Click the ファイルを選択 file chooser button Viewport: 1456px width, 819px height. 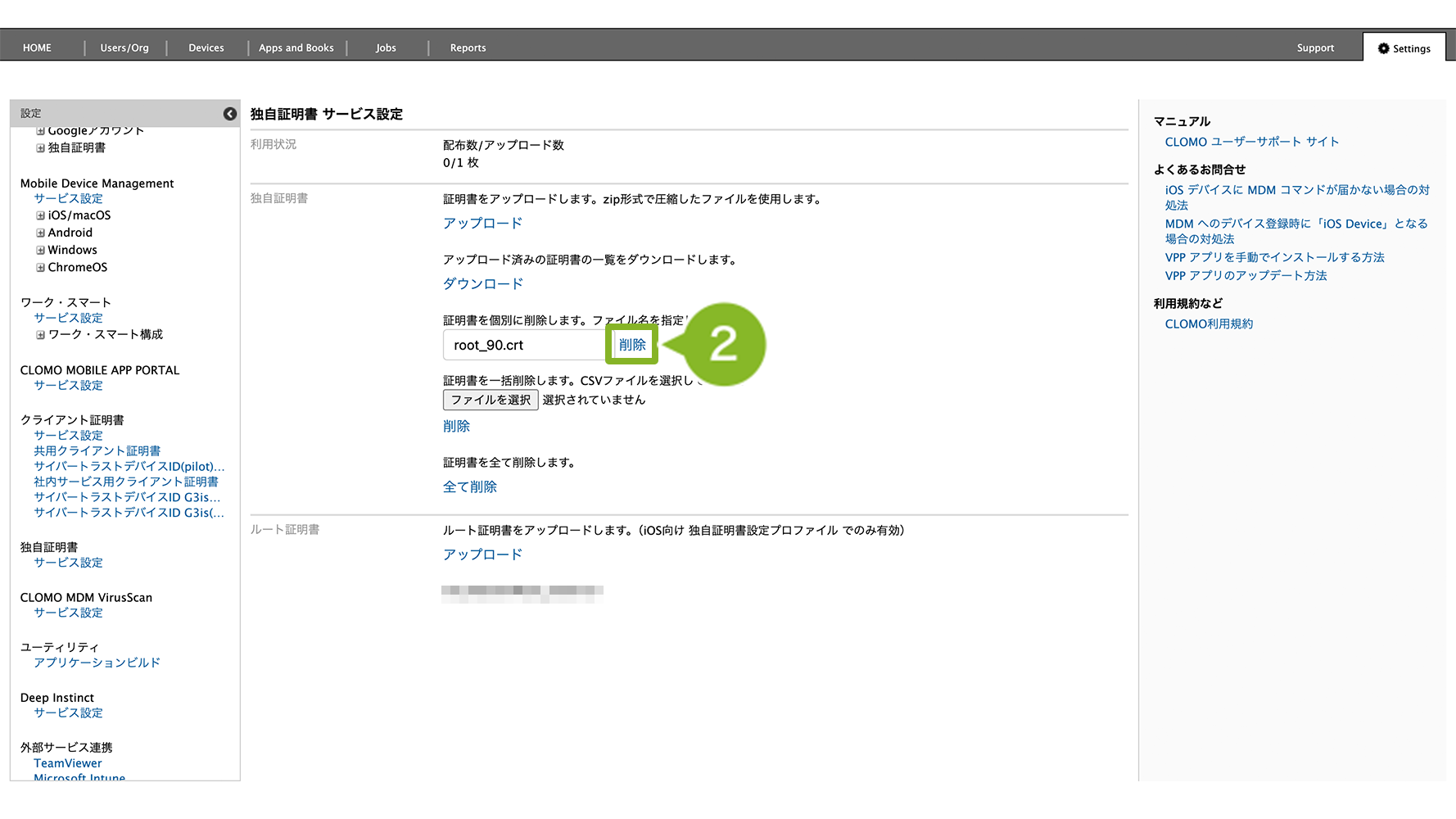click(491, 400)
